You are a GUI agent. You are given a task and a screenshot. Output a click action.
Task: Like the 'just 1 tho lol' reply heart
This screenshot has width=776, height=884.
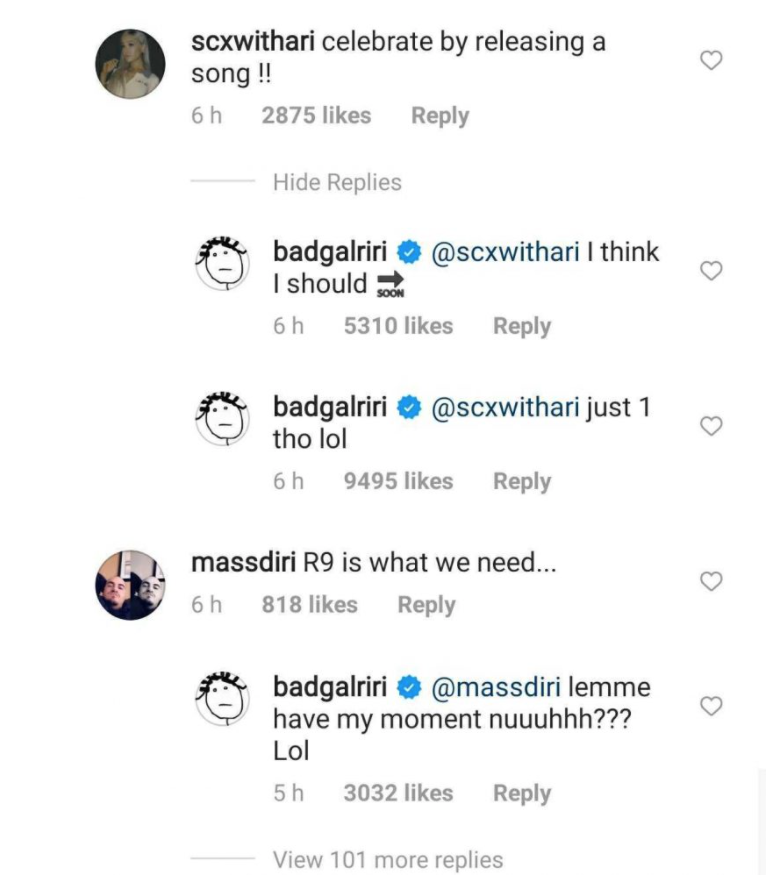(711, 426)
